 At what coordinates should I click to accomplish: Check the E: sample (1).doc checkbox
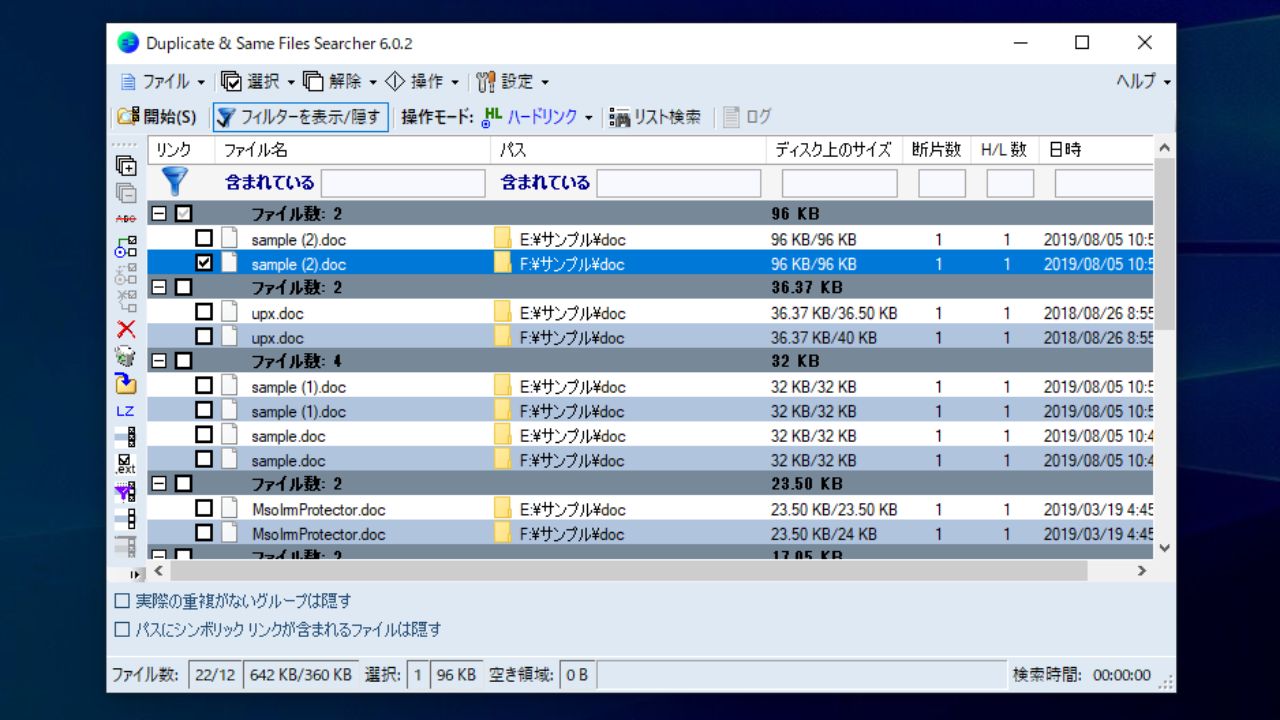tap(204, 385)
